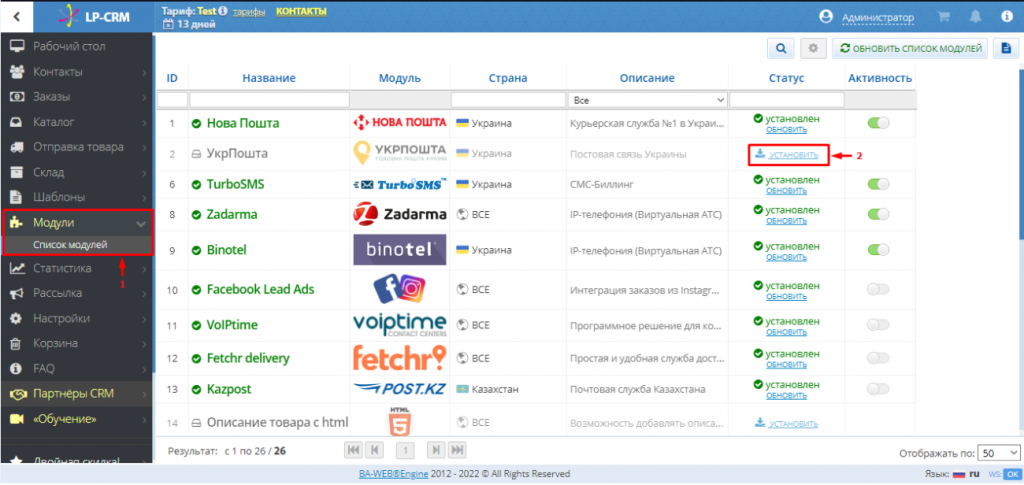Open Корзина in sidebar
1024x485 pixels.
(x=76, y=343)
